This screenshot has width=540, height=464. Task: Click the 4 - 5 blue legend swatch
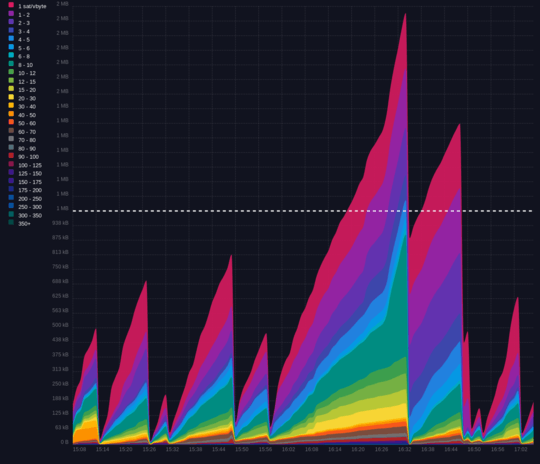point(11,38)
